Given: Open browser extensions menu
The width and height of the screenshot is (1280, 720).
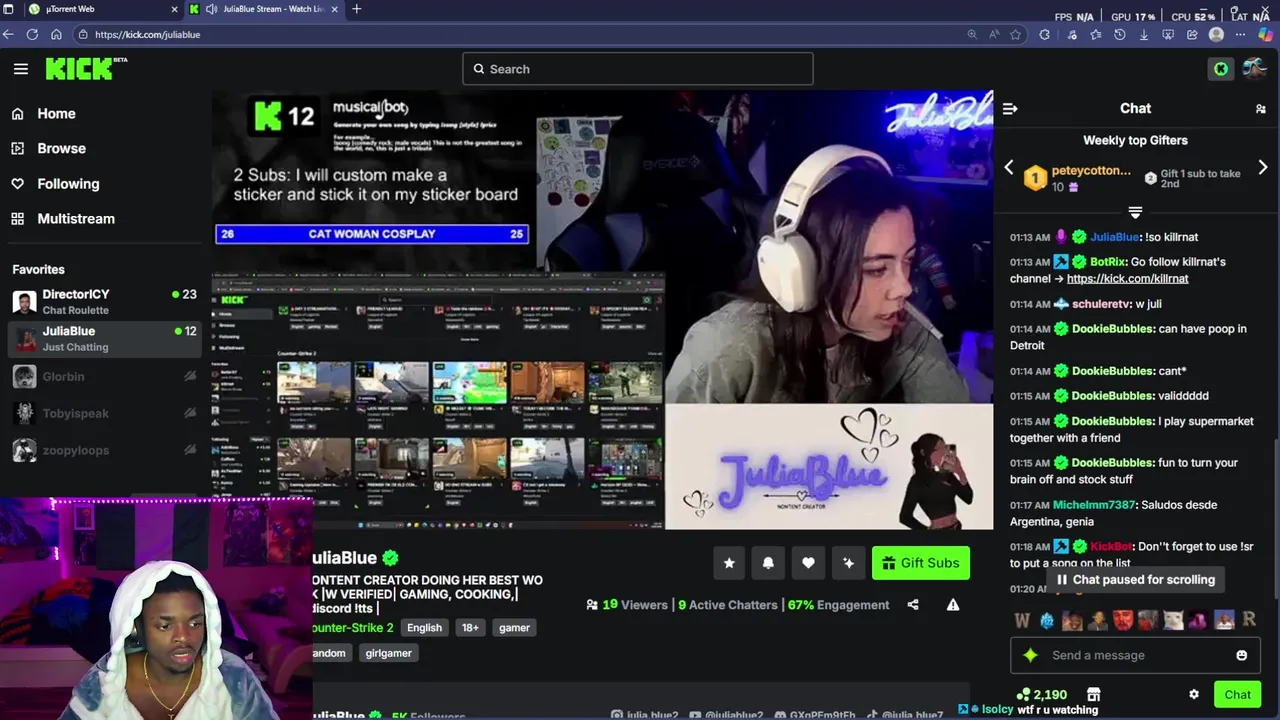Looking at the screenshot, I should coord(1045,34).
